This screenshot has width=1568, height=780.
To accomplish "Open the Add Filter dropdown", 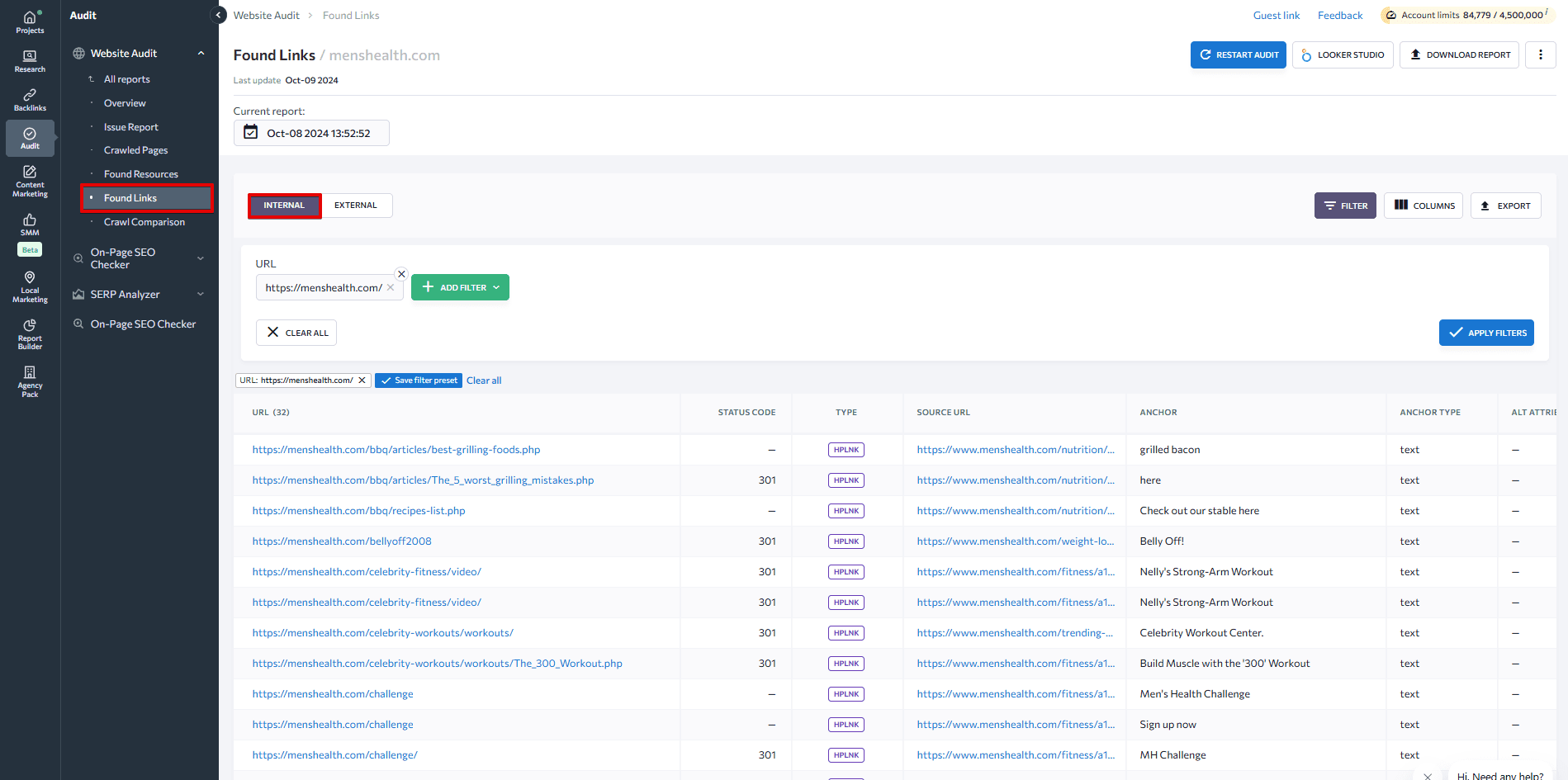I will (x=460, y=287).
